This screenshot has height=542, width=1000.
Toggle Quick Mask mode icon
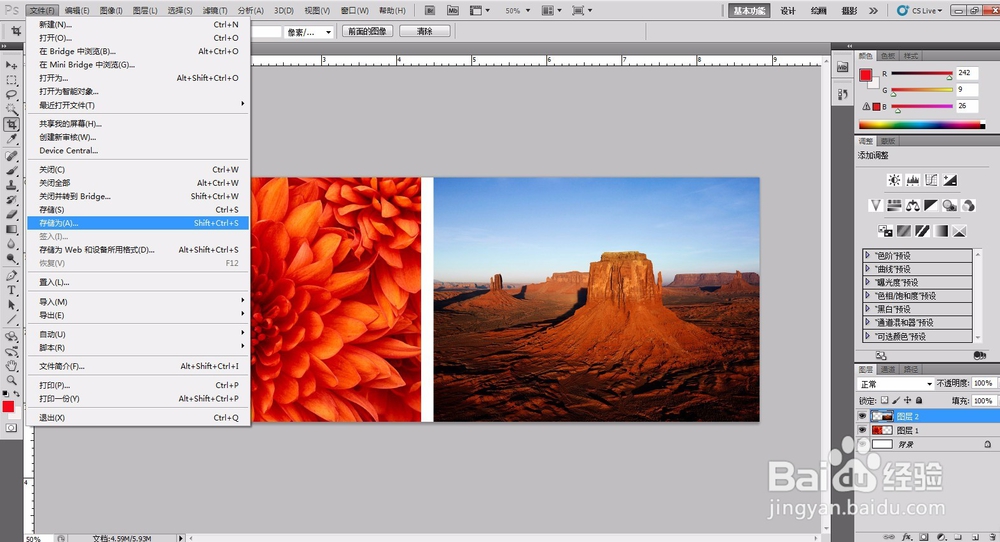click(11, 428)
